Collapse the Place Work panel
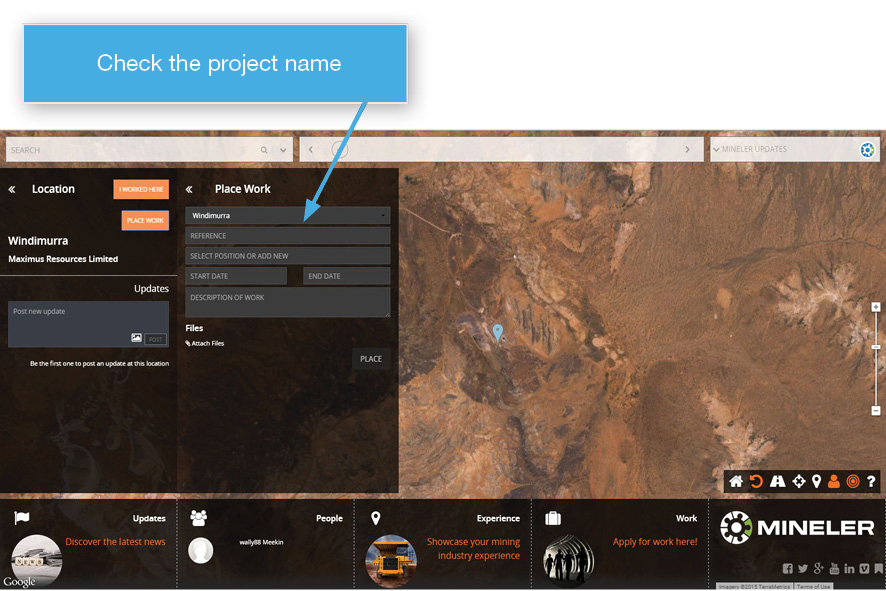Viewport: 886px width, 591px height. (x=190, y=189)
